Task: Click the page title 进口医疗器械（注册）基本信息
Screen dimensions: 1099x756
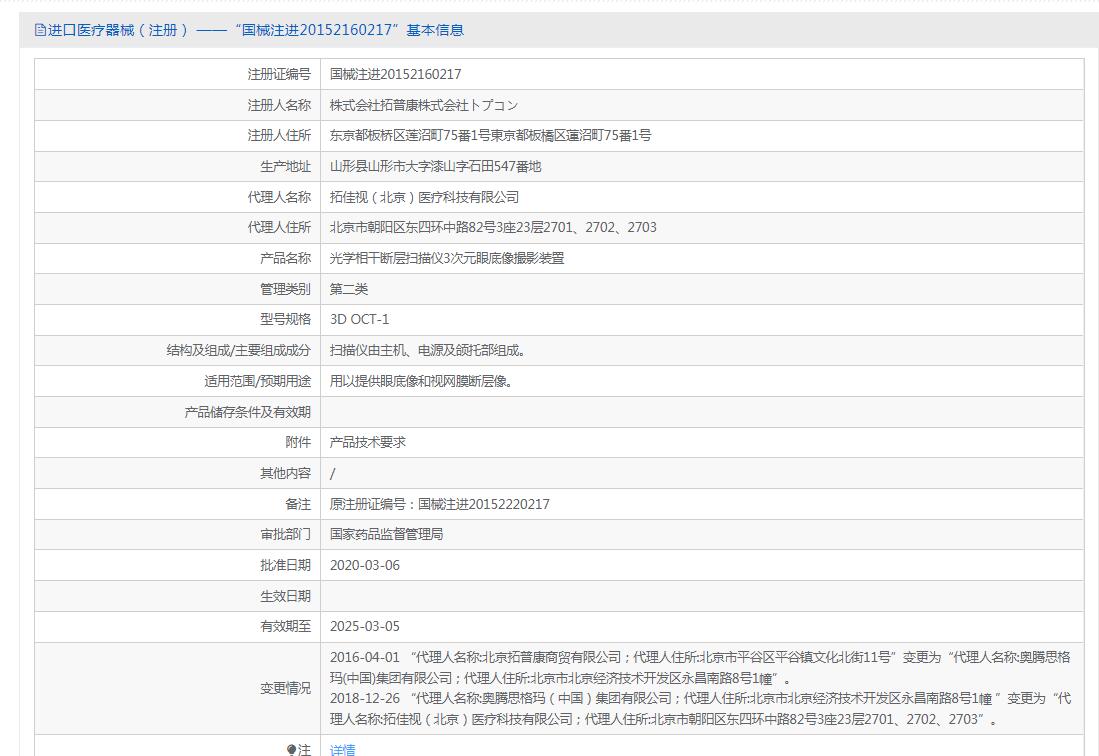Action: 256,30
